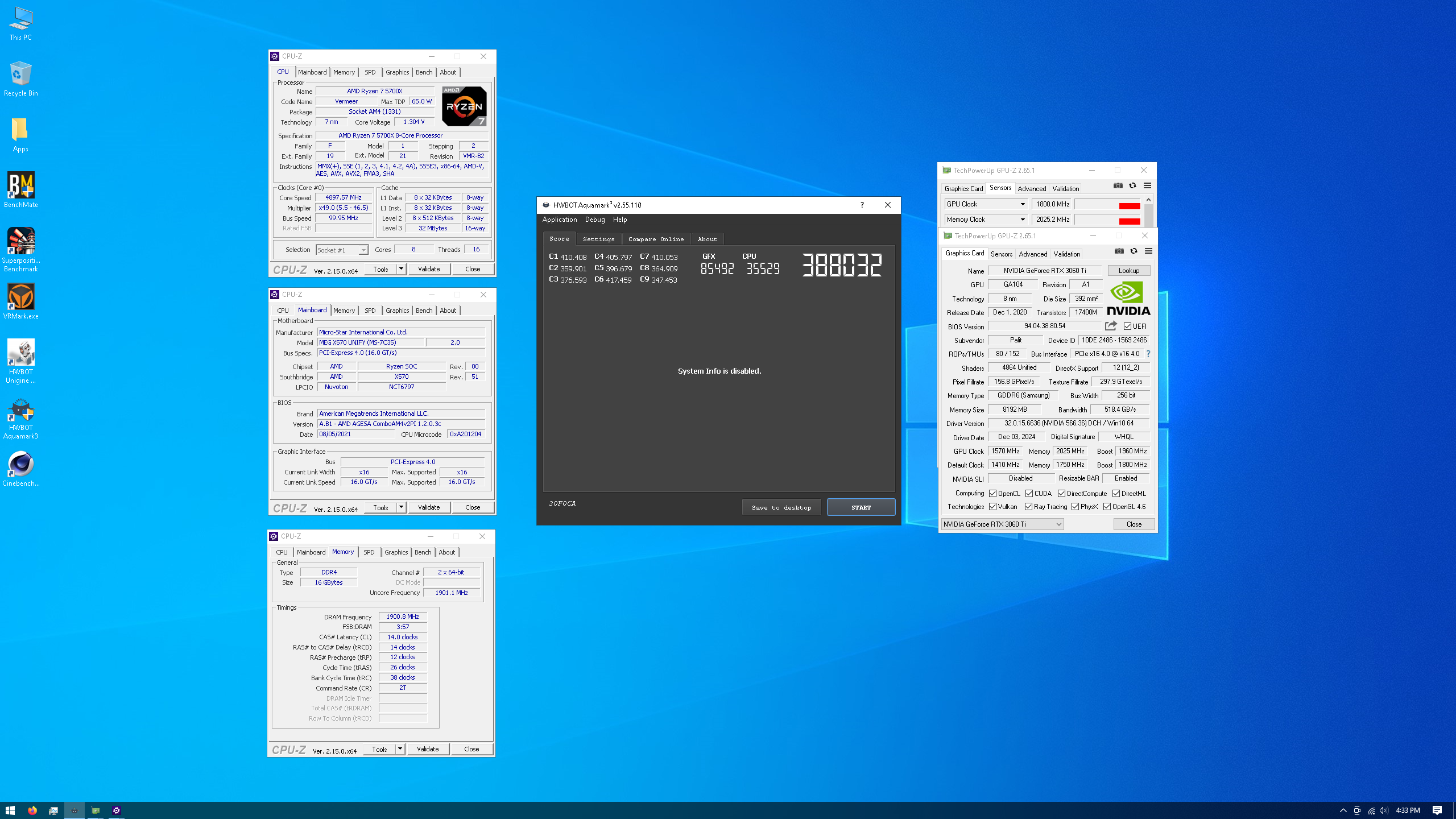Launch HWBOT Aquamark3 desktop shortcut
The height and width of the screenshot is (819, 1456).
click(20, 419)
